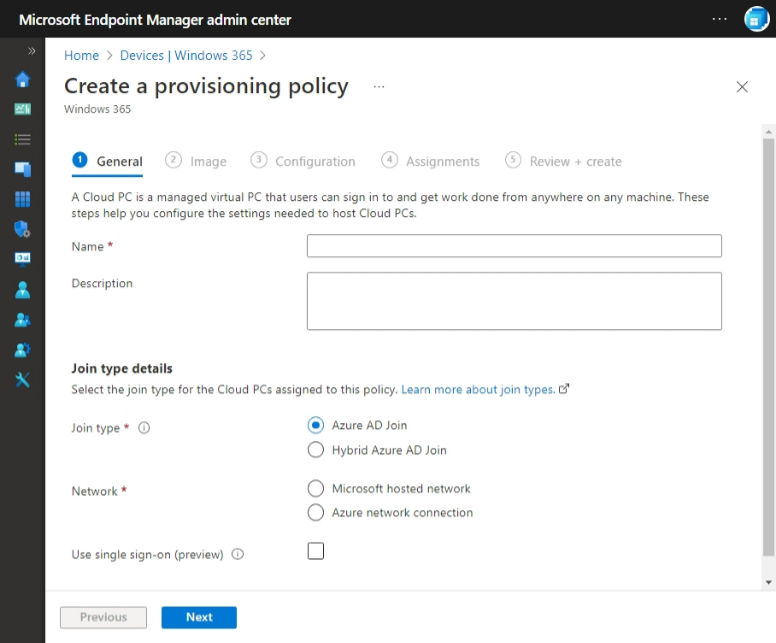The width and height of the screenshot is (776, 643).
Task: Show single sign-on info tooltip
Action: [x=238, y=554]
